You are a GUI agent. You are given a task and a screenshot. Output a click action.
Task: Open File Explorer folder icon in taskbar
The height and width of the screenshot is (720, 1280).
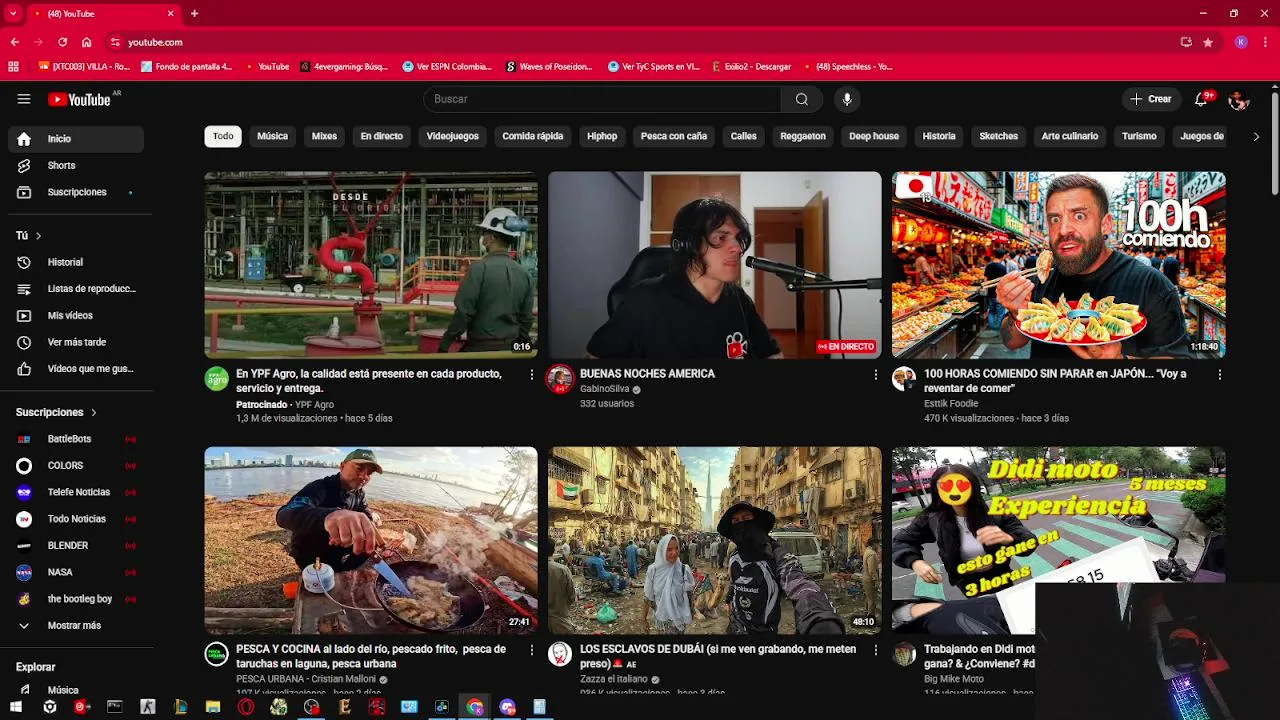pyautogui.click(x=213, y=707)
